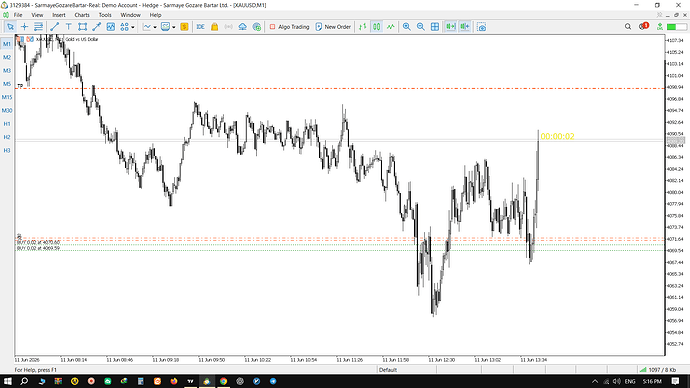Open the Tools menu
Image resolution: width=690 pixels, height=388 pixels.
105,15
